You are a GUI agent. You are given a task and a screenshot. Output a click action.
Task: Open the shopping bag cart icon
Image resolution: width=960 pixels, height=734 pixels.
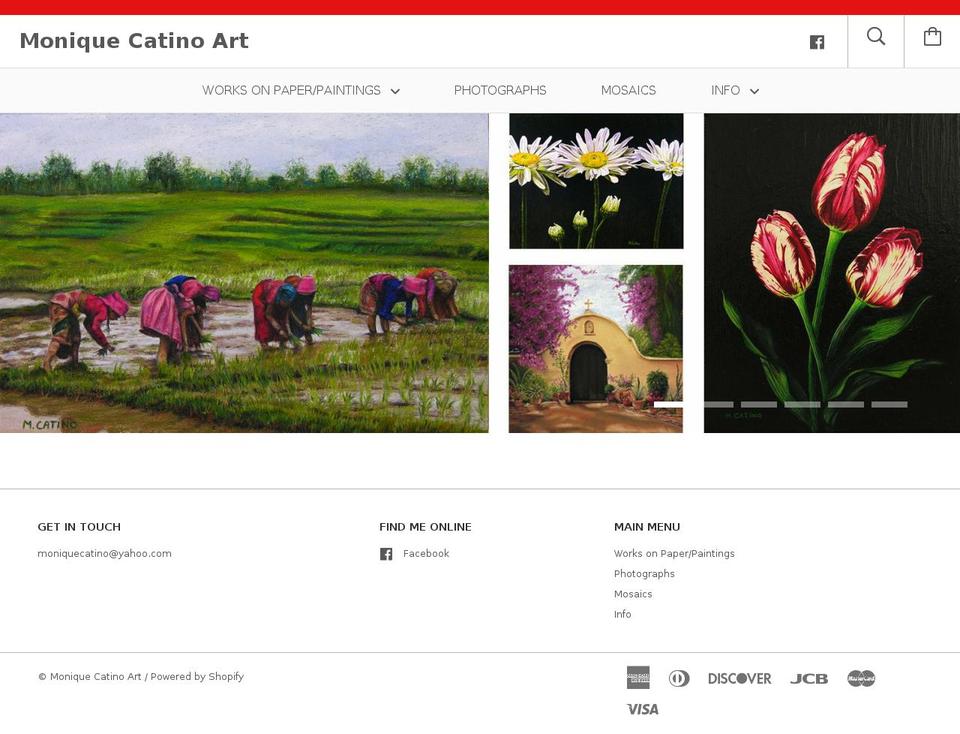click(932, 37)
